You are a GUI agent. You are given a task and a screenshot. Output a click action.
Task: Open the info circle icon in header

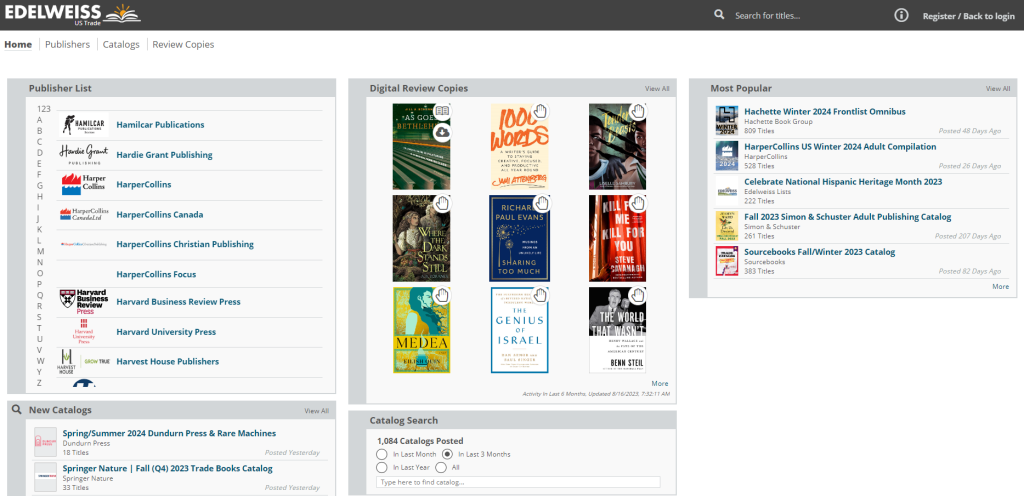click(x=901, y=15)
